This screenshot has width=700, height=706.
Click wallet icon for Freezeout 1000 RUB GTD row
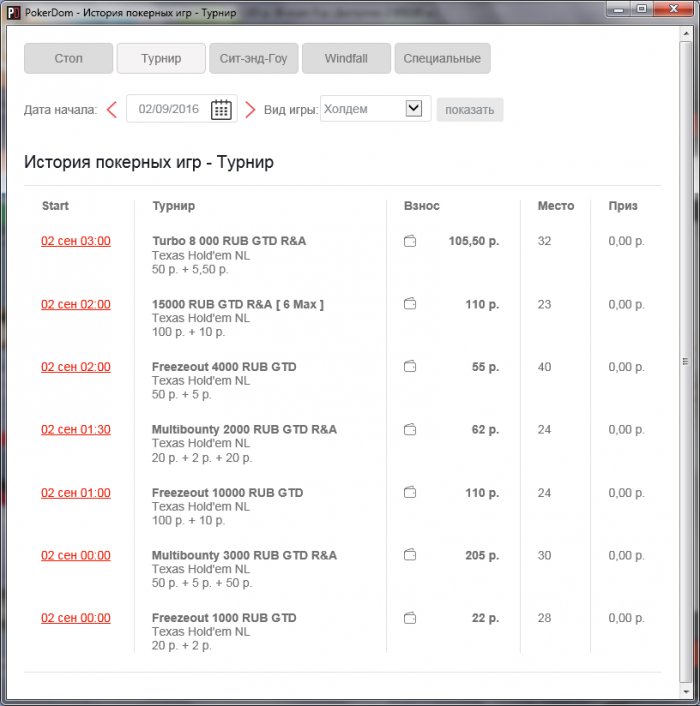(410, 618)
